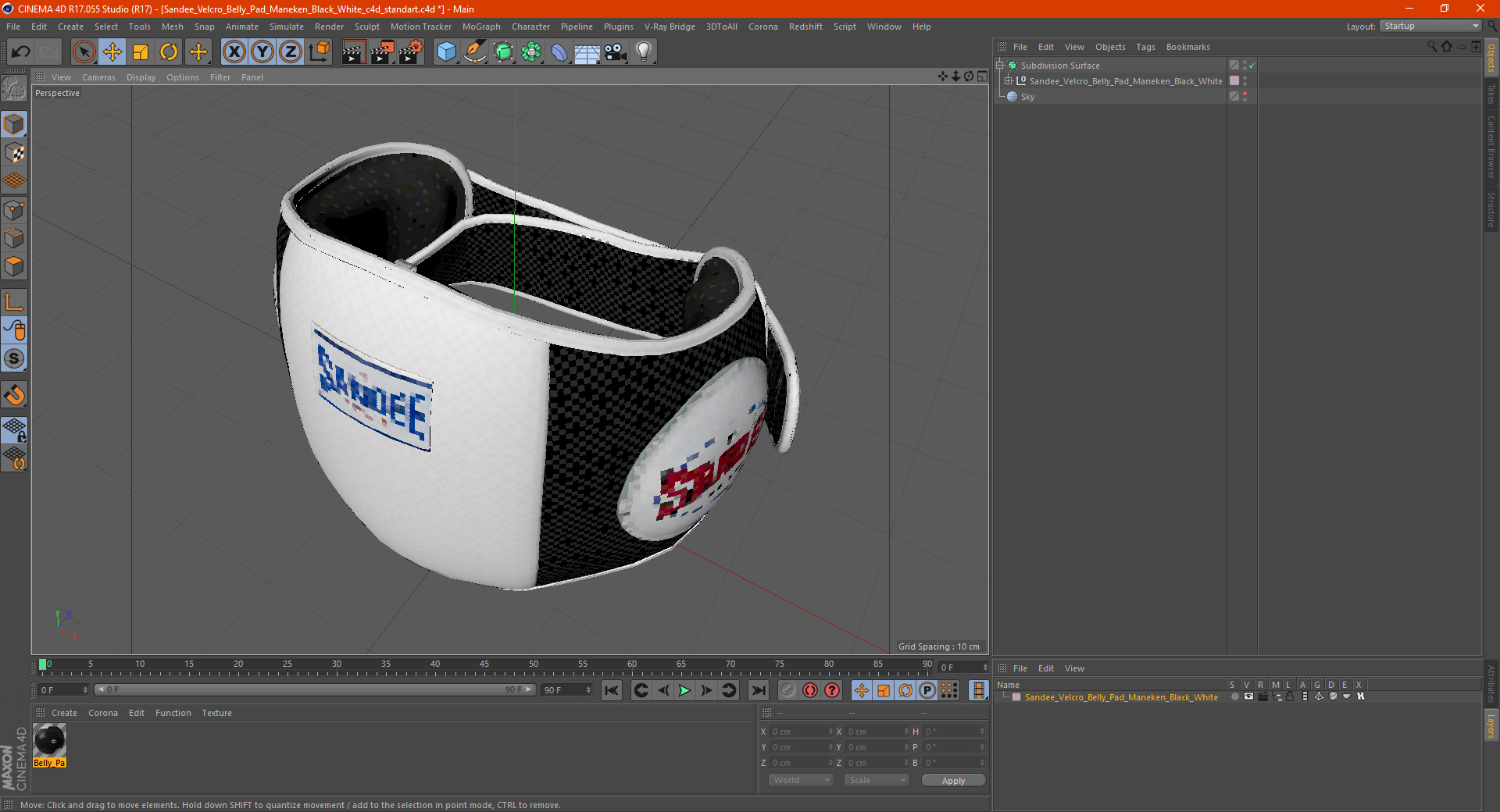Open Edit Render Settings icon

[x=411, y=52]
